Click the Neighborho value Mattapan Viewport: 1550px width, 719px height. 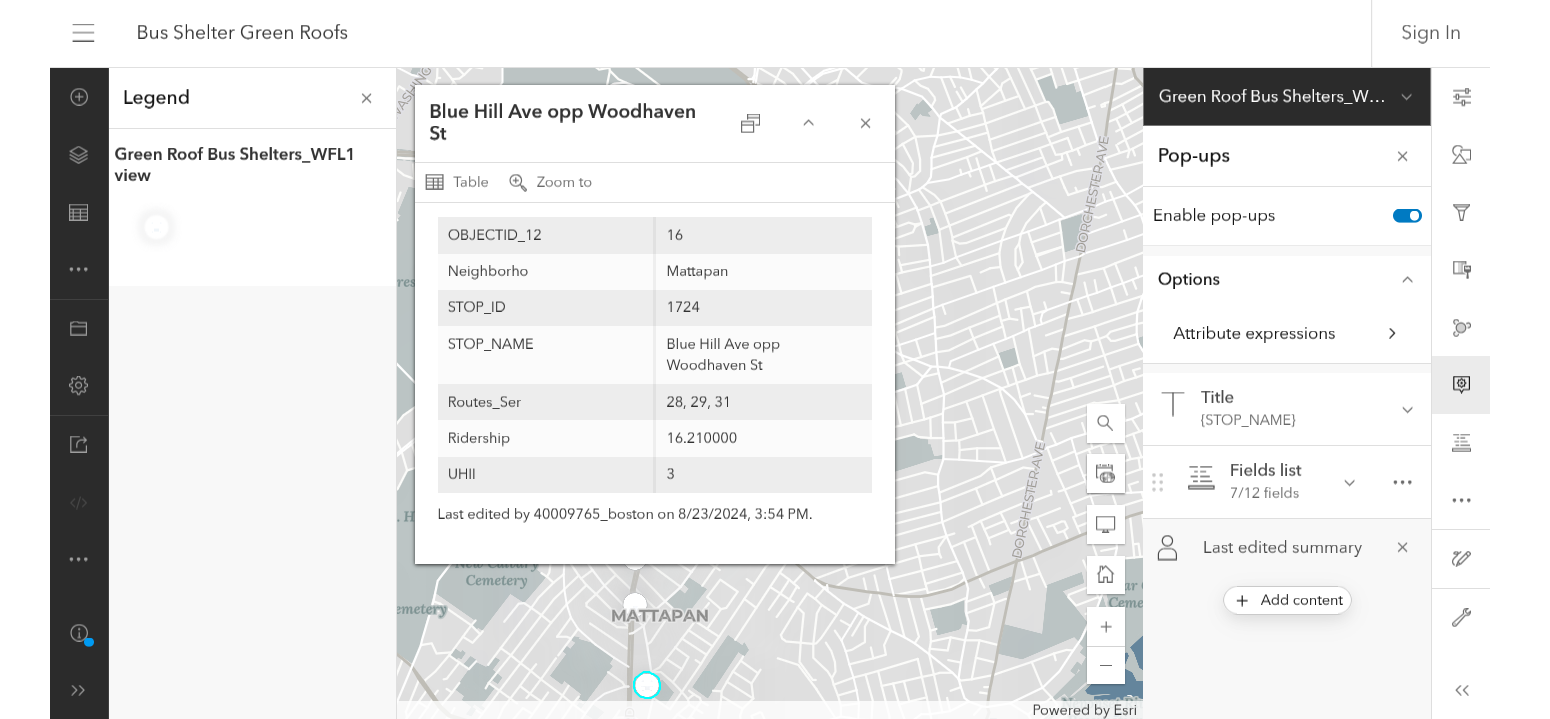click(697, 271)
